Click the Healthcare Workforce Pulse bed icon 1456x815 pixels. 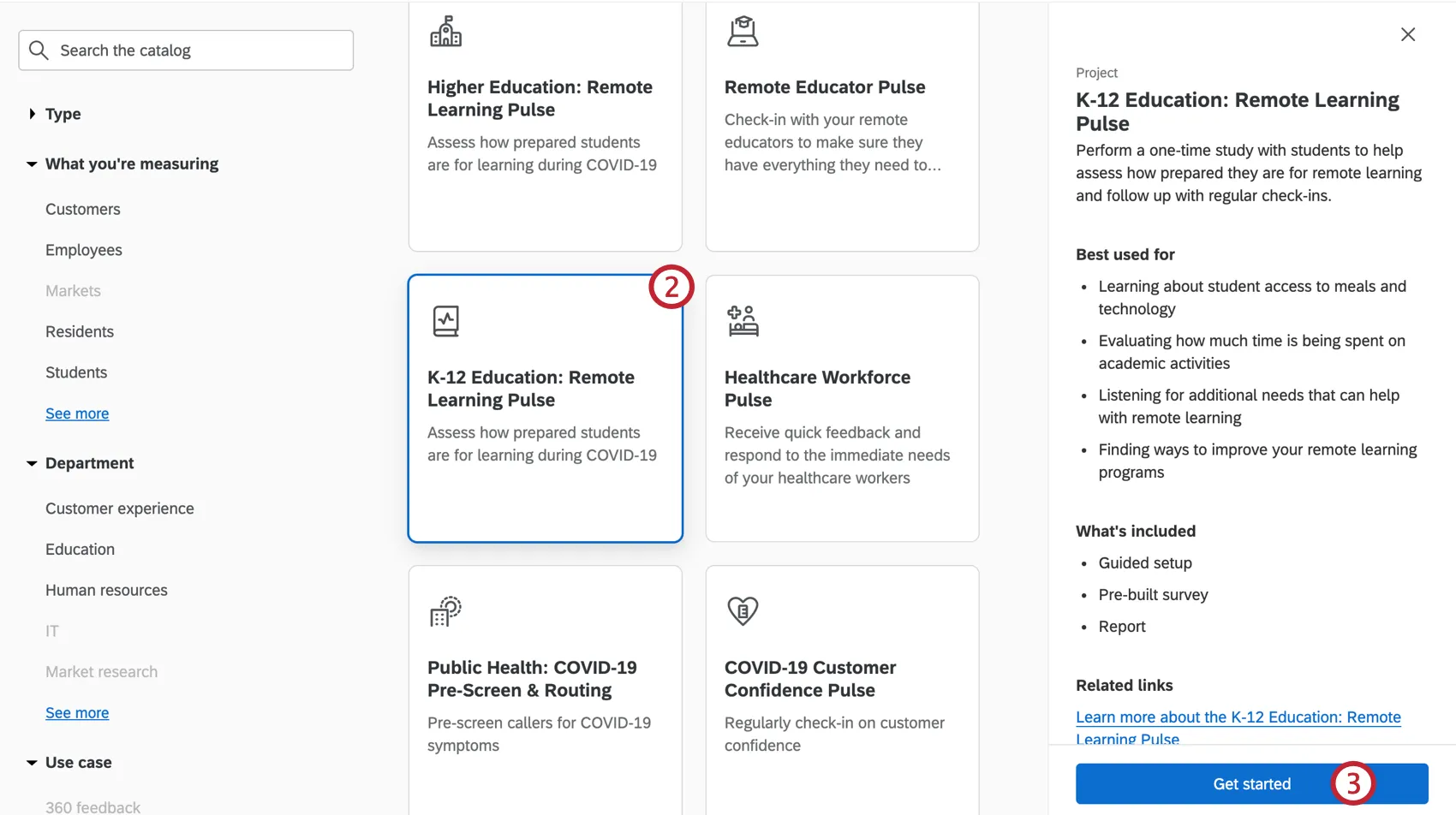tap(742, 321)
